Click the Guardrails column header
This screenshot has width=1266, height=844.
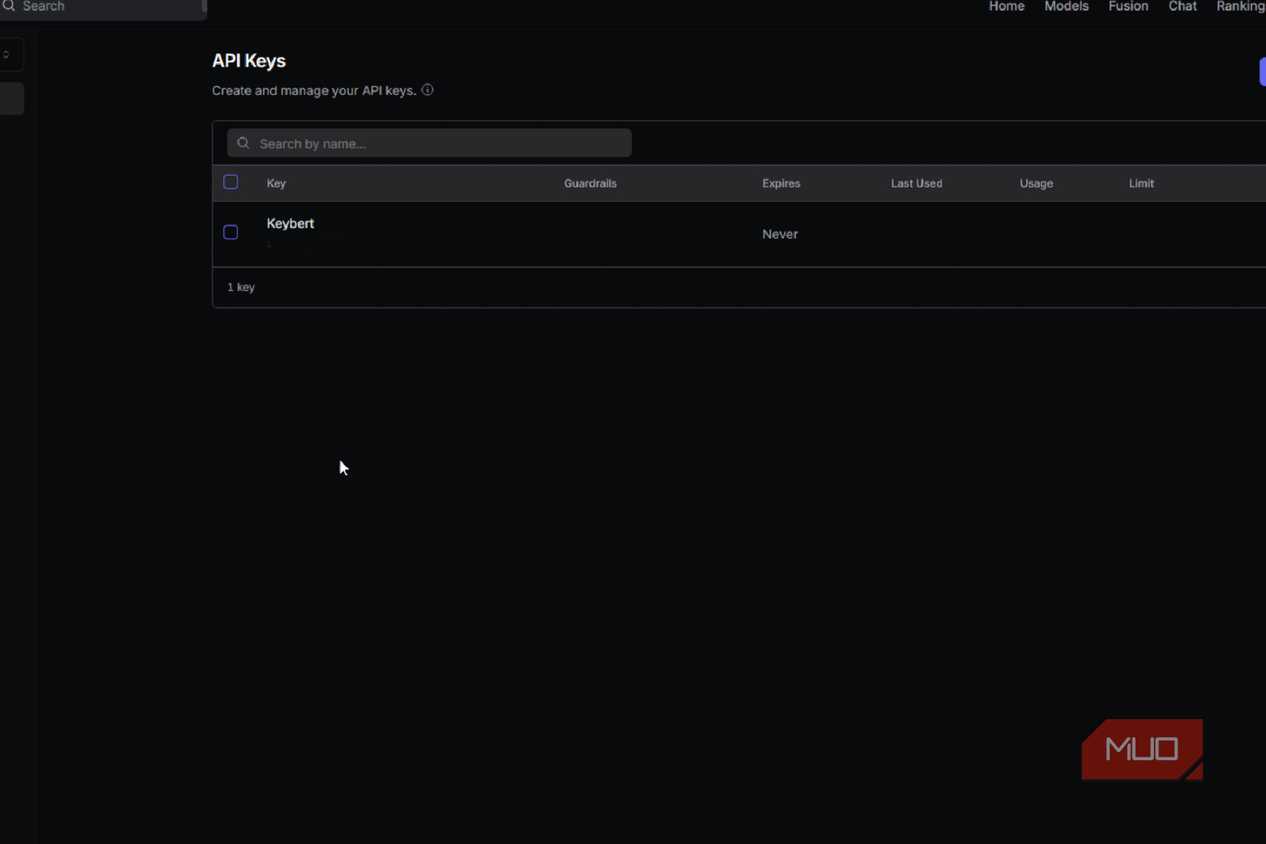tap(590, 183)
